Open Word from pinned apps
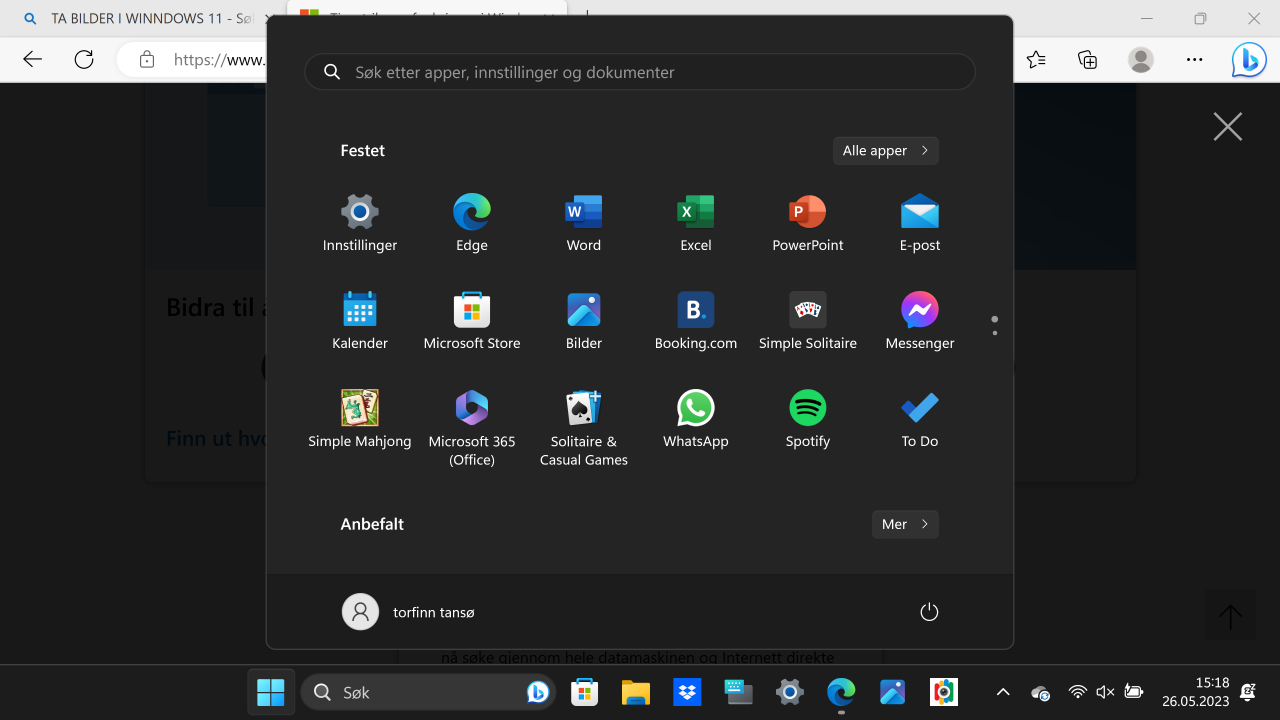 pyautogui.click(x=584, y=223)
